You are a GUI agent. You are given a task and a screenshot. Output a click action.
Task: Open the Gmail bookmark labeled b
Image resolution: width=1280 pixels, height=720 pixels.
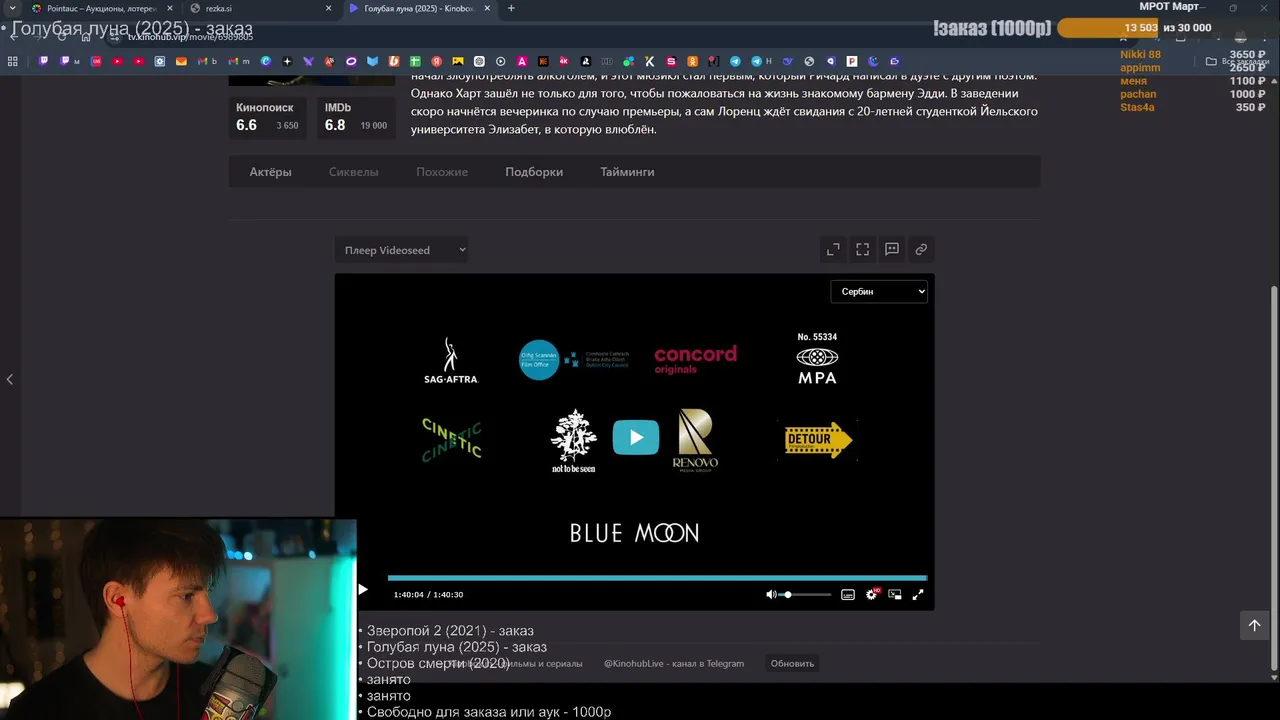click(x=208, y=61)
